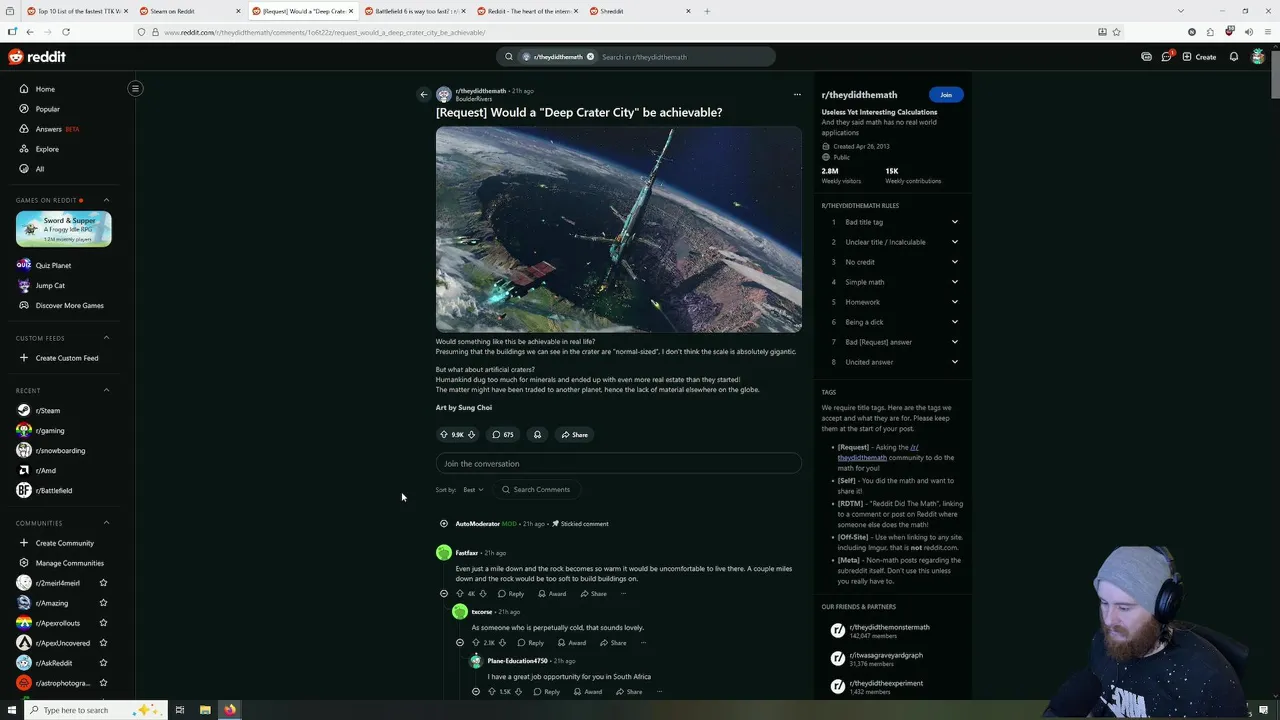
Task: Reply to Fastfaxr's comment
Action: (511, 594)
